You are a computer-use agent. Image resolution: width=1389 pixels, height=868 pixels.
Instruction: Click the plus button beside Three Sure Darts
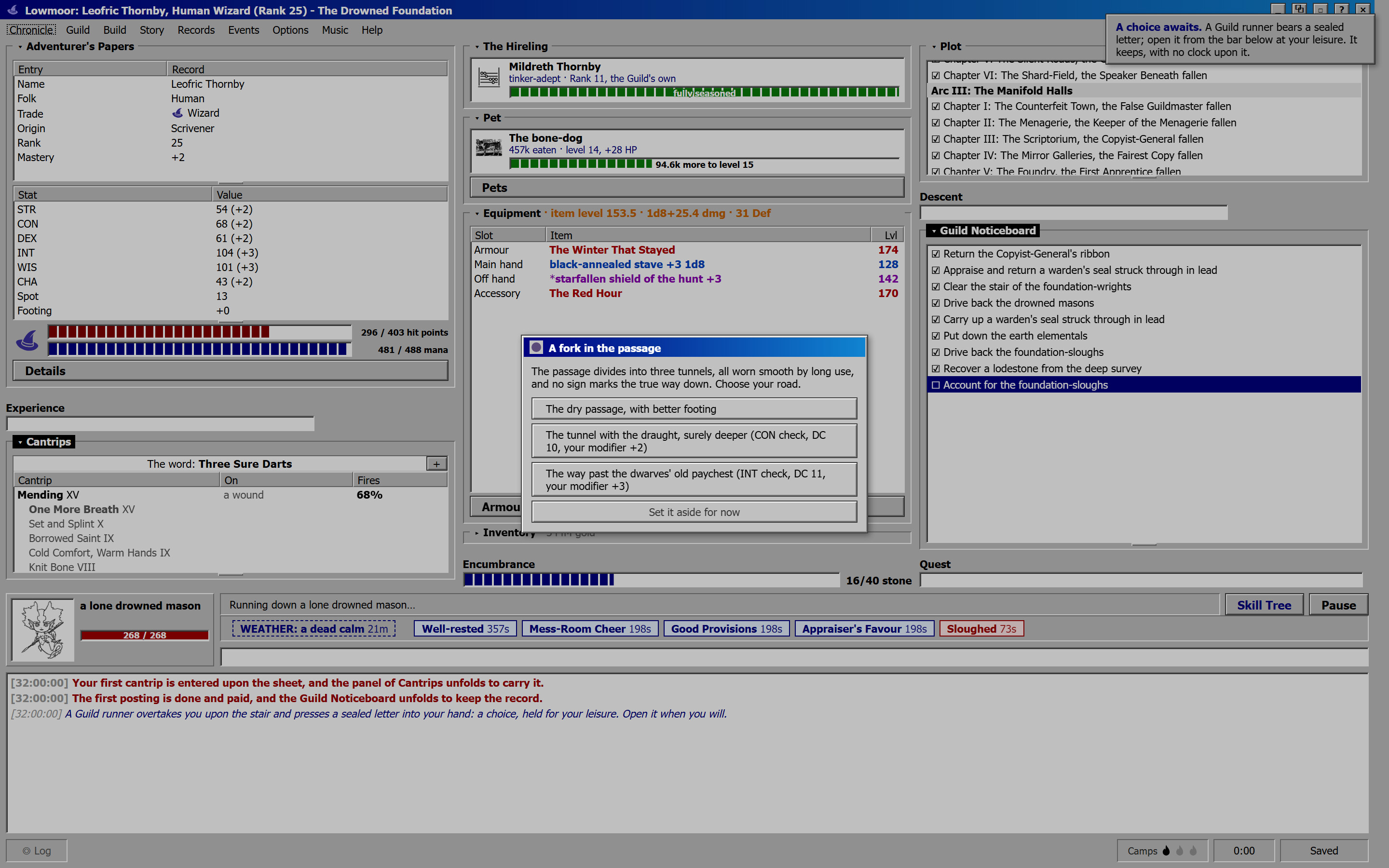(437, 463)
